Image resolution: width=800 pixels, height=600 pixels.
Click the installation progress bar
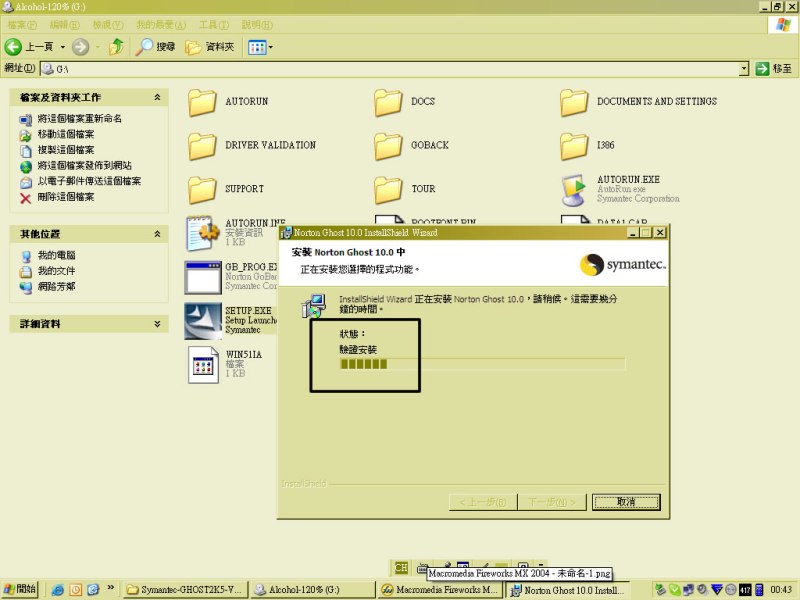click(482, 364)
